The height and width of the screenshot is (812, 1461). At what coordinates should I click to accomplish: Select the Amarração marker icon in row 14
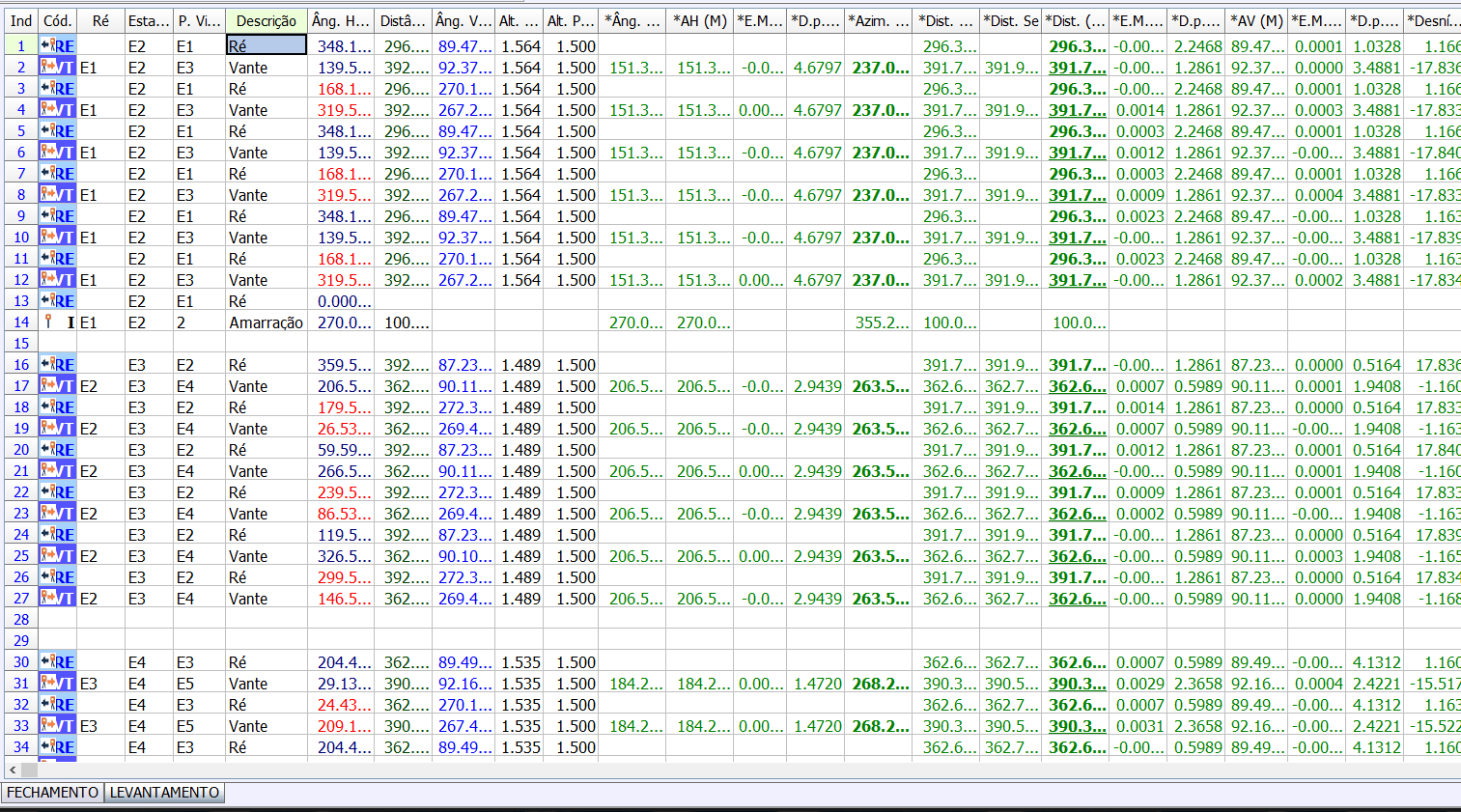coord(49,322)
